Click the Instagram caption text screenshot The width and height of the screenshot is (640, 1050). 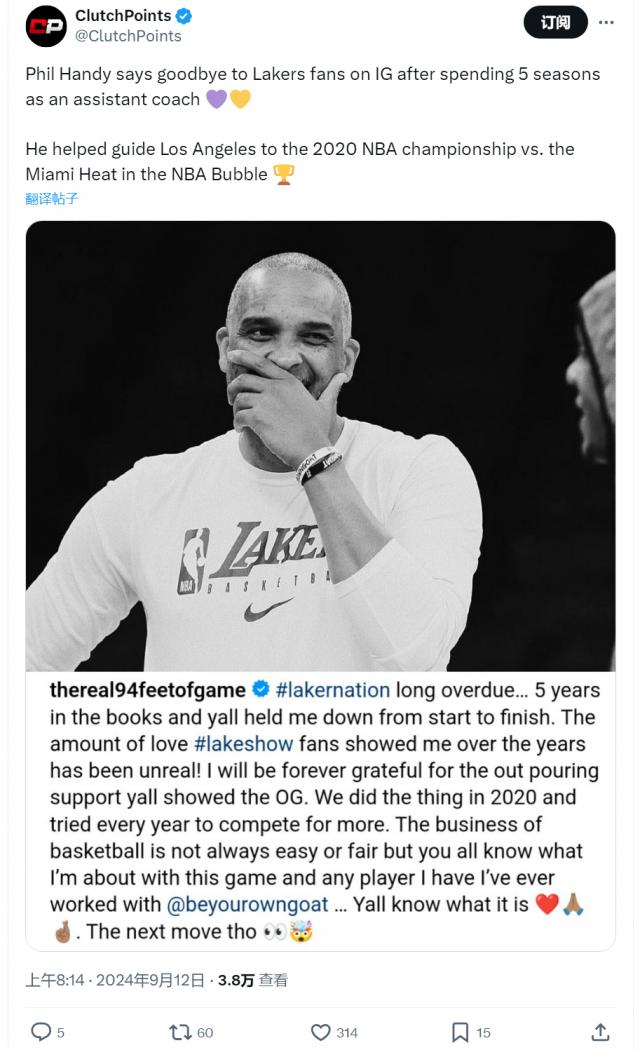tap(320, 810)
